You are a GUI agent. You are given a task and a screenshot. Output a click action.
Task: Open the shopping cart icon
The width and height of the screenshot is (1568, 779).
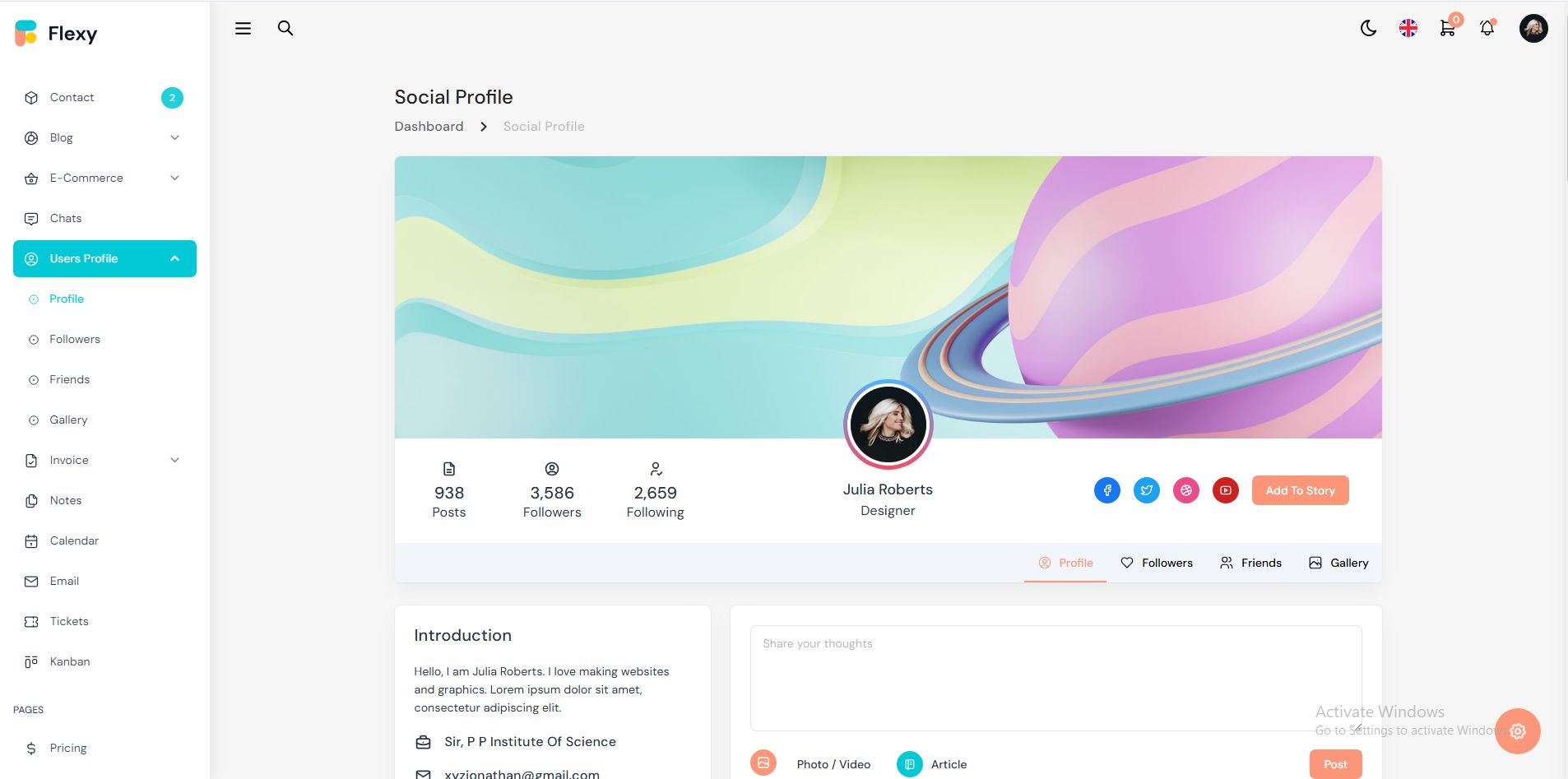[x=1448, y=29]
